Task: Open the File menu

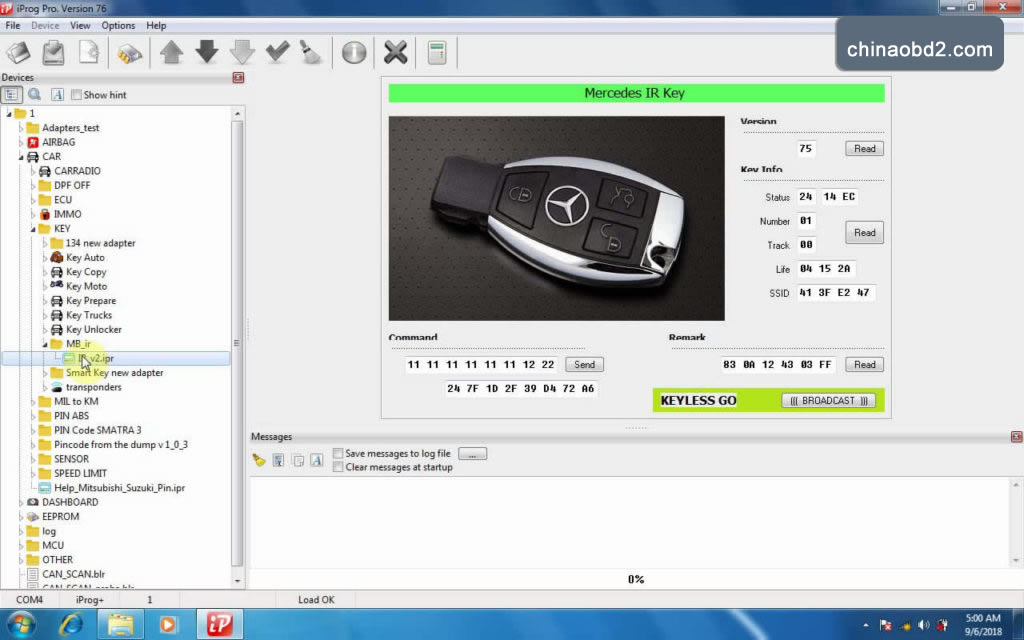Action: click(12, 25)
